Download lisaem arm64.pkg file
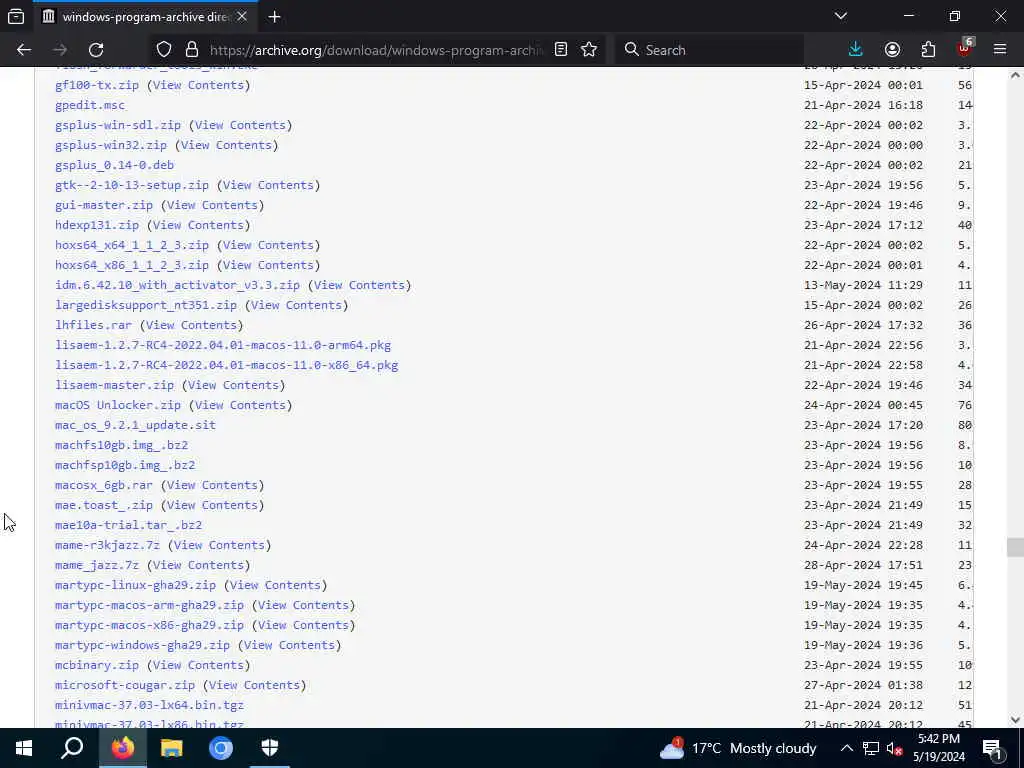Screen dimensions: 1024x768 pos(223,345)
